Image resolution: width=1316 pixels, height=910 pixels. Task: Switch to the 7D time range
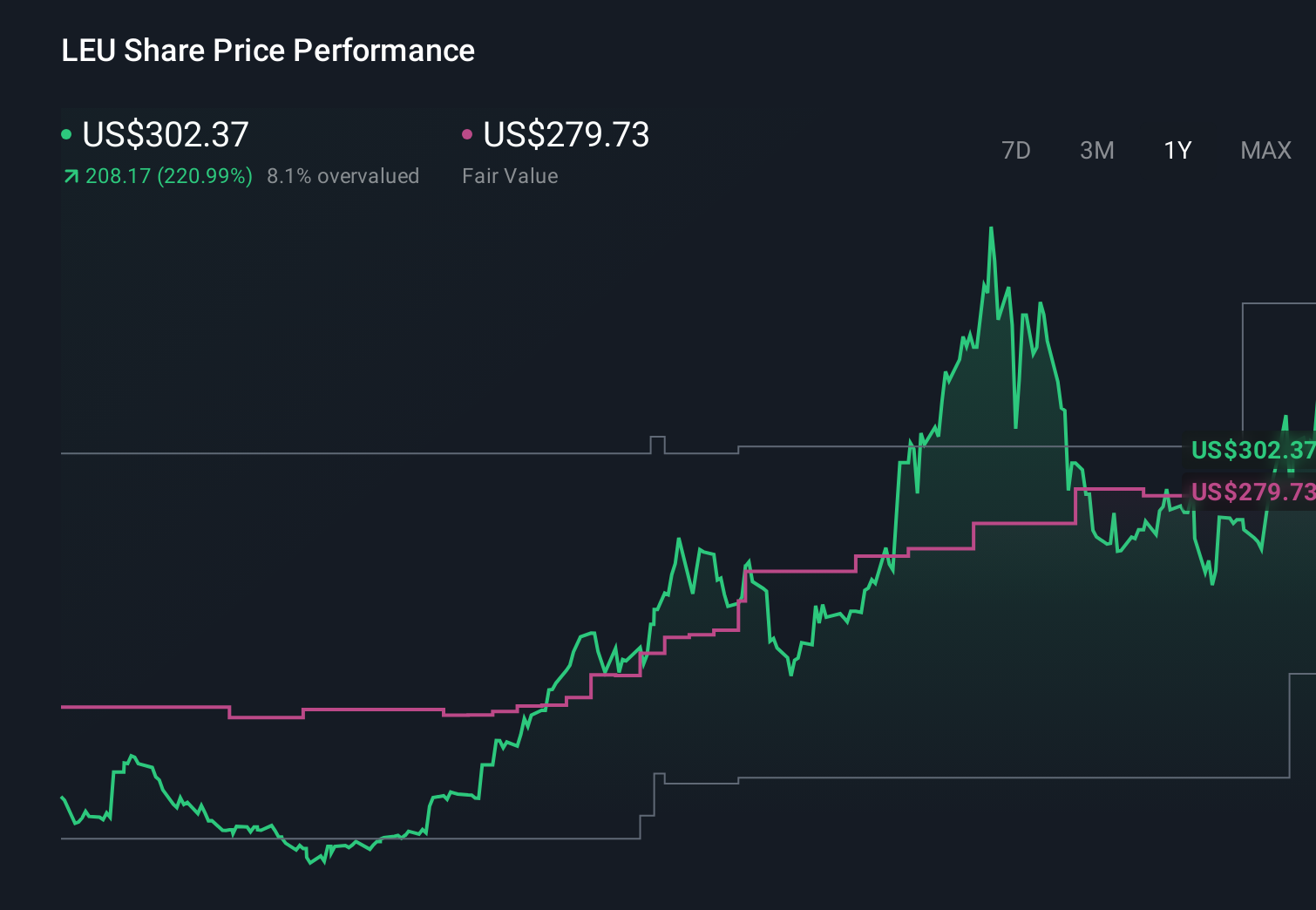point(1017,150)
